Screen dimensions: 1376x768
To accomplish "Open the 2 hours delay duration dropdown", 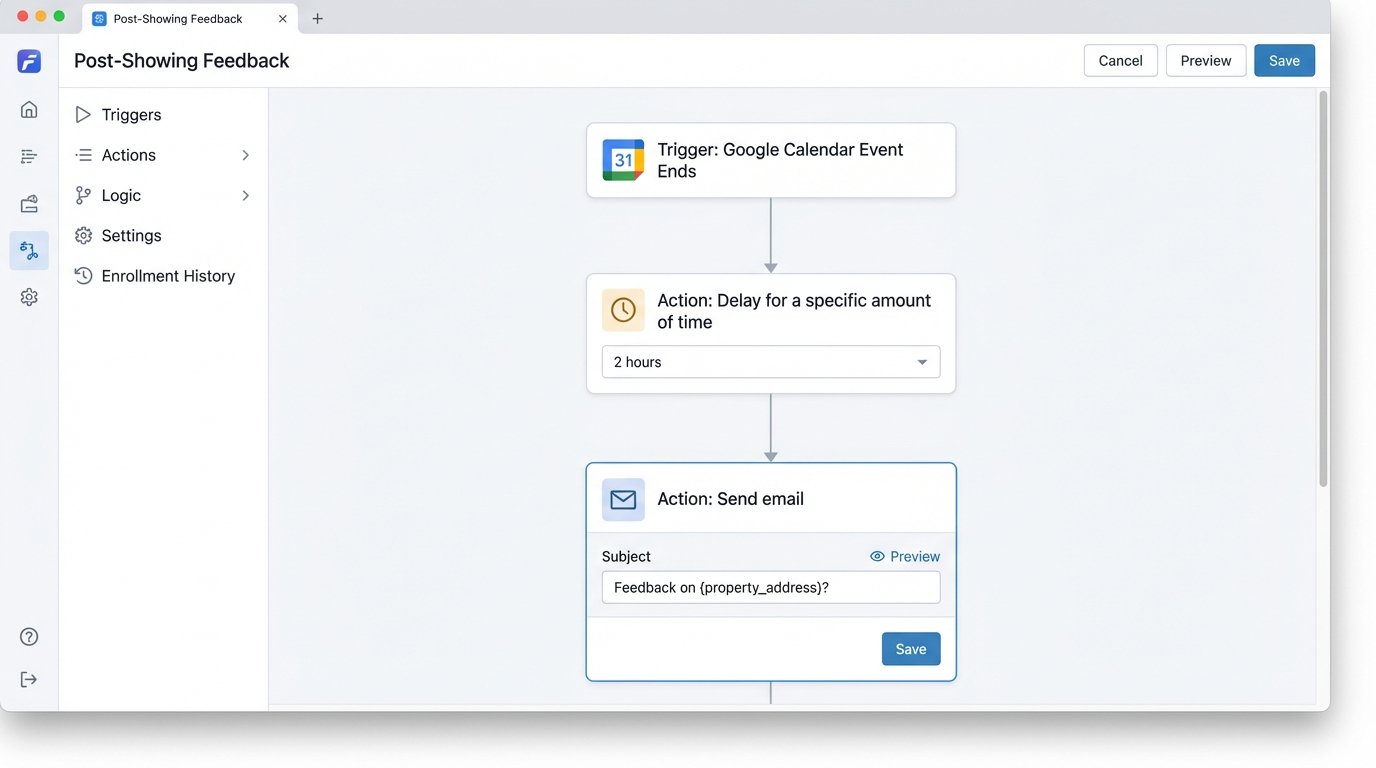I will click(x=770, y=362).
